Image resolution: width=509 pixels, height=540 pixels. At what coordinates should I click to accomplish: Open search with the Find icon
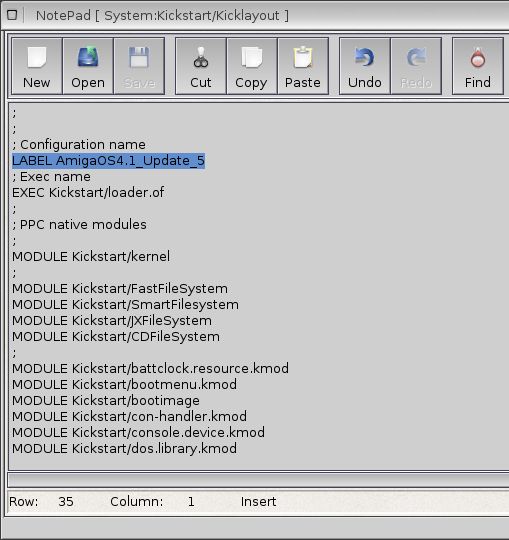[478, 66]
